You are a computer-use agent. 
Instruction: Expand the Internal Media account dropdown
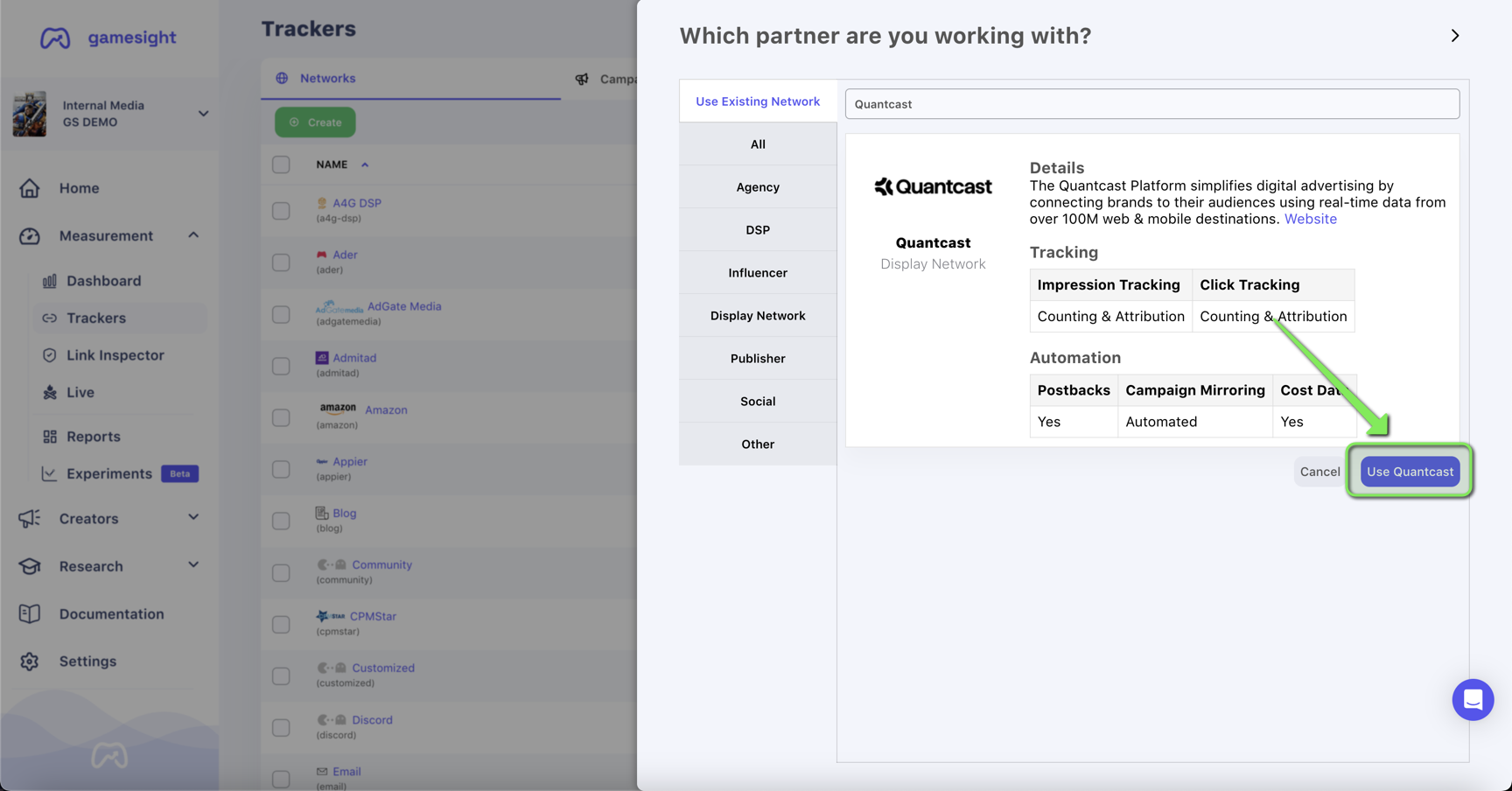[203, 114]
